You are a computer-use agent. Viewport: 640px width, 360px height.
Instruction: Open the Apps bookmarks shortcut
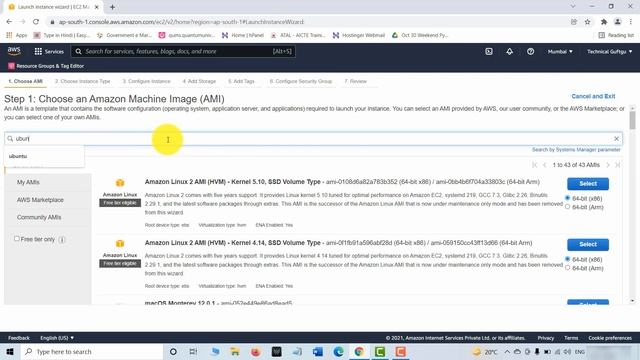[x=17, y=36]
